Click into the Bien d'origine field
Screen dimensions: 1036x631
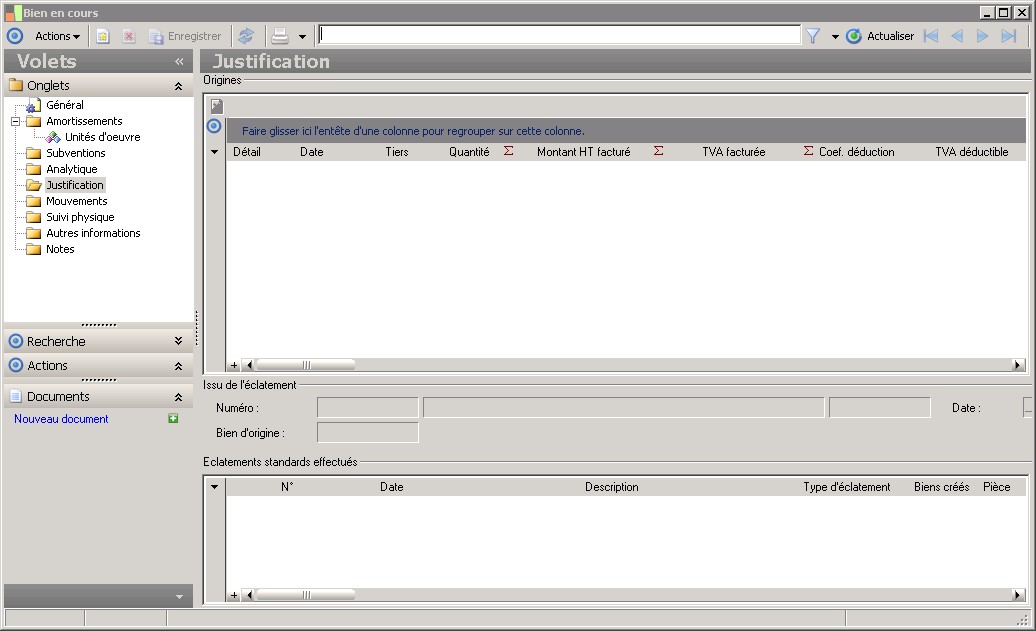click(367, 433)
